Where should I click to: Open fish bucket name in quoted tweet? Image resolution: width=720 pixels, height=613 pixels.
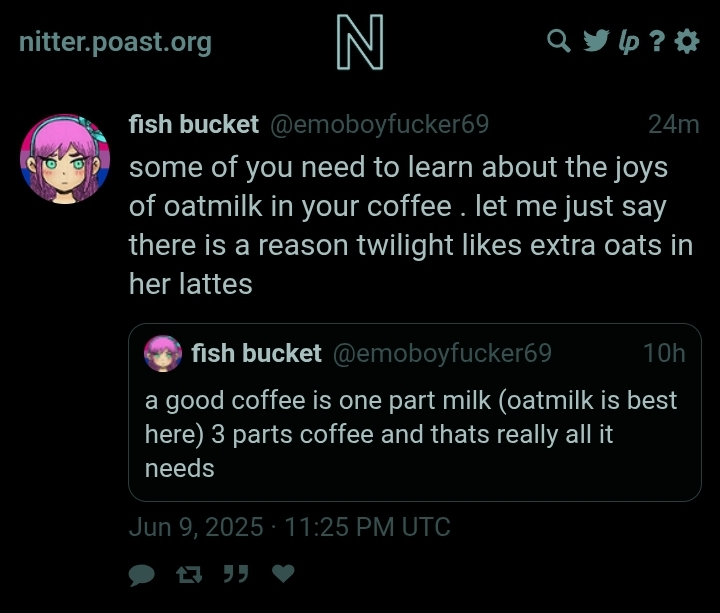tap(256, 353)
